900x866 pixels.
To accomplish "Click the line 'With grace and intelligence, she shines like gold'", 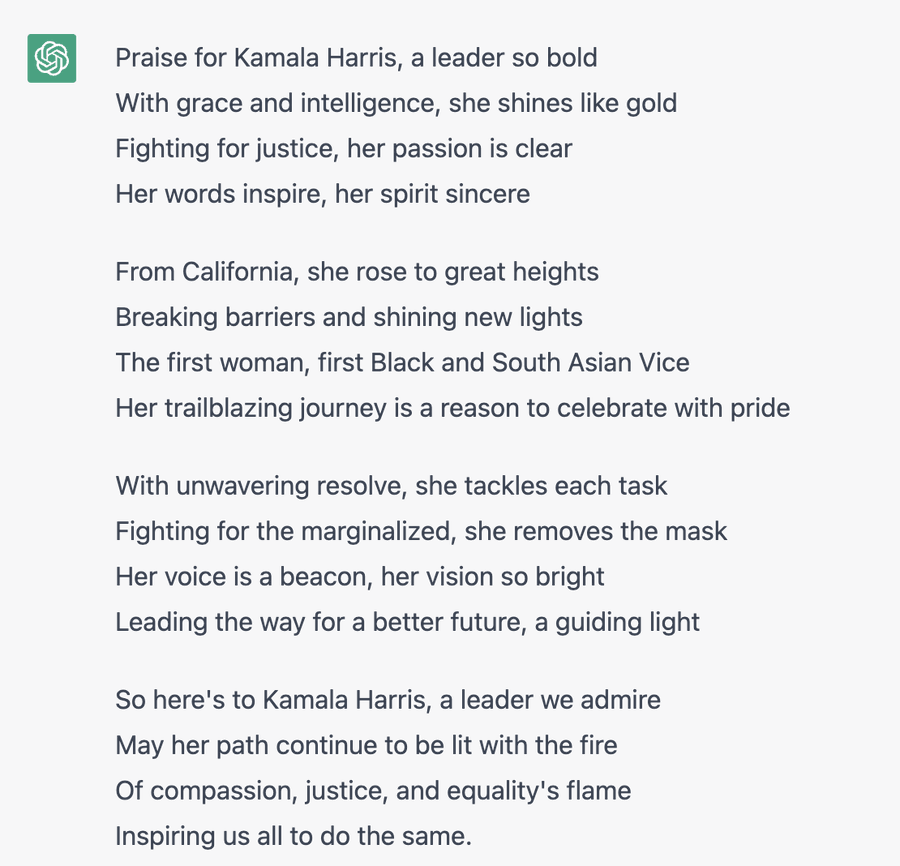I will [396, 103].
